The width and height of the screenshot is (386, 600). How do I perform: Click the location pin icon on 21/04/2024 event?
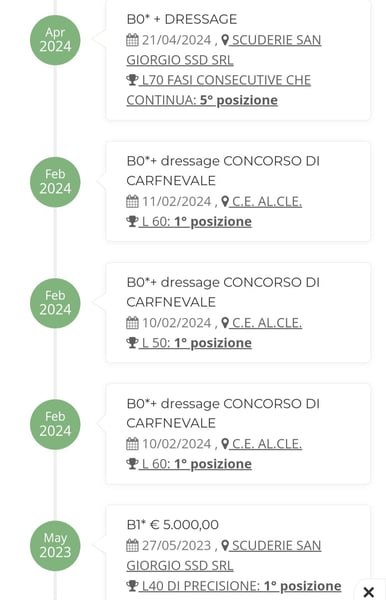pyautogui.click(x=225, y=40)
